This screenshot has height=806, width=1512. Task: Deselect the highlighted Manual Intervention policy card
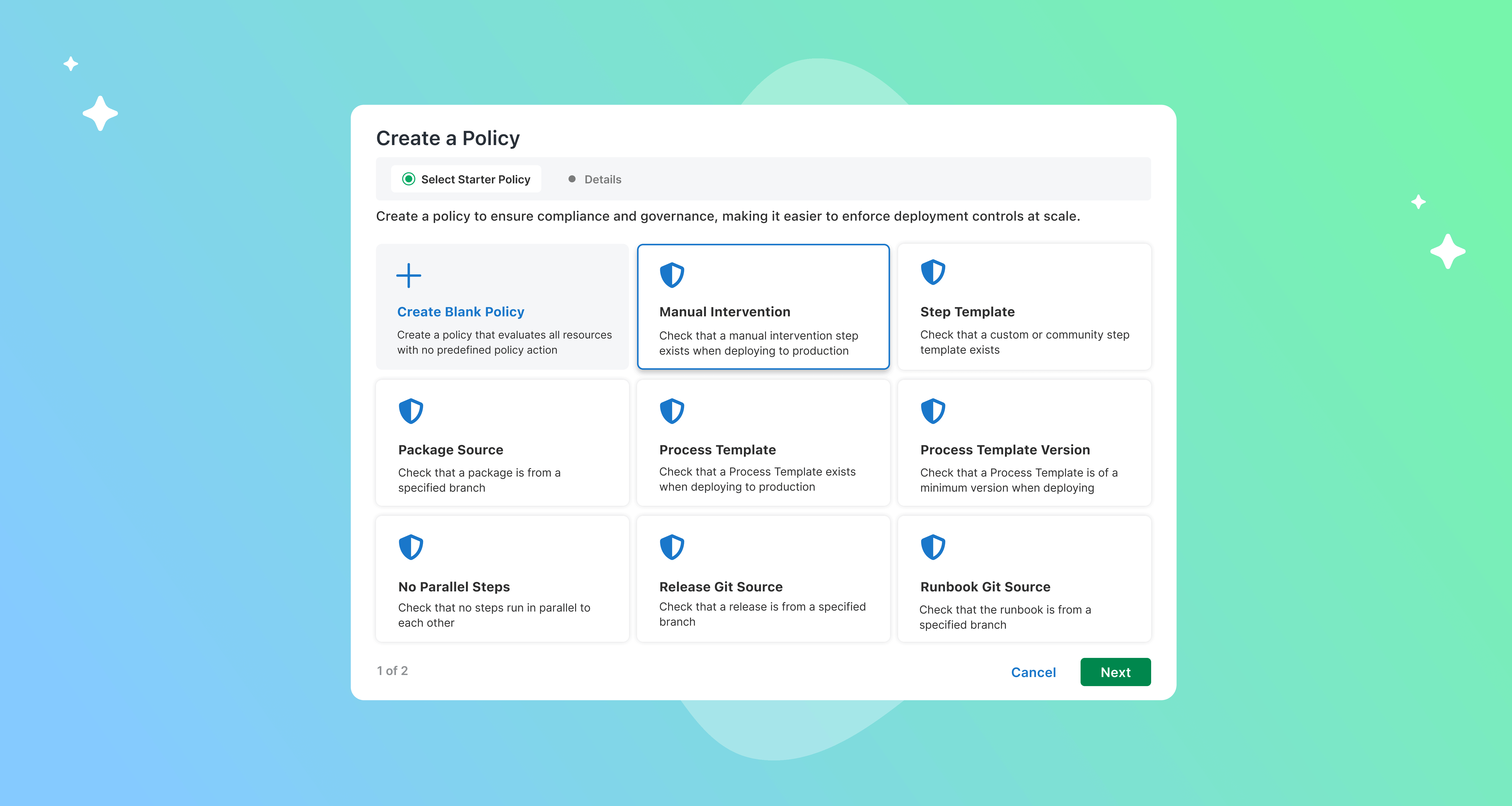[763, 307]
